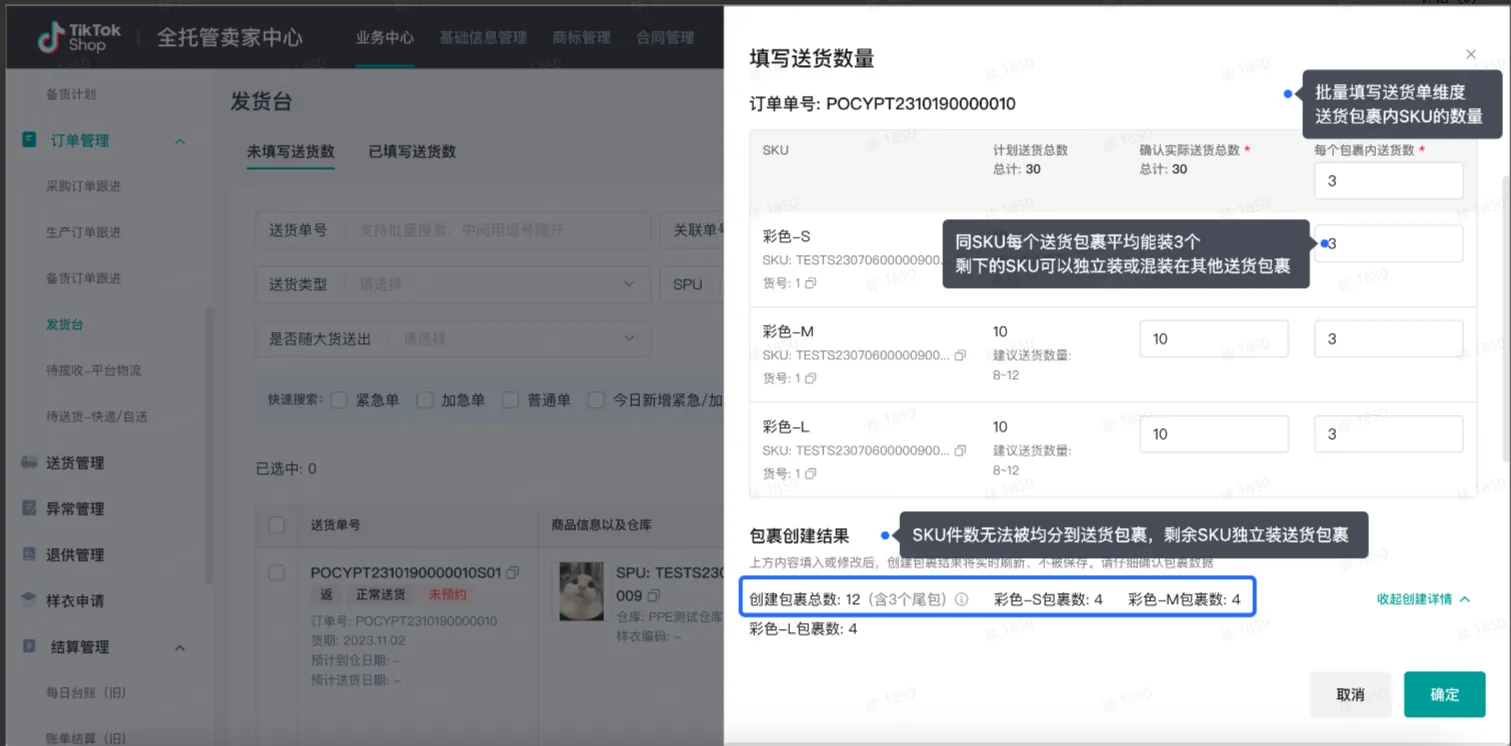Open the 送货类型 dropdown
1511x746 pixels.
453,284
